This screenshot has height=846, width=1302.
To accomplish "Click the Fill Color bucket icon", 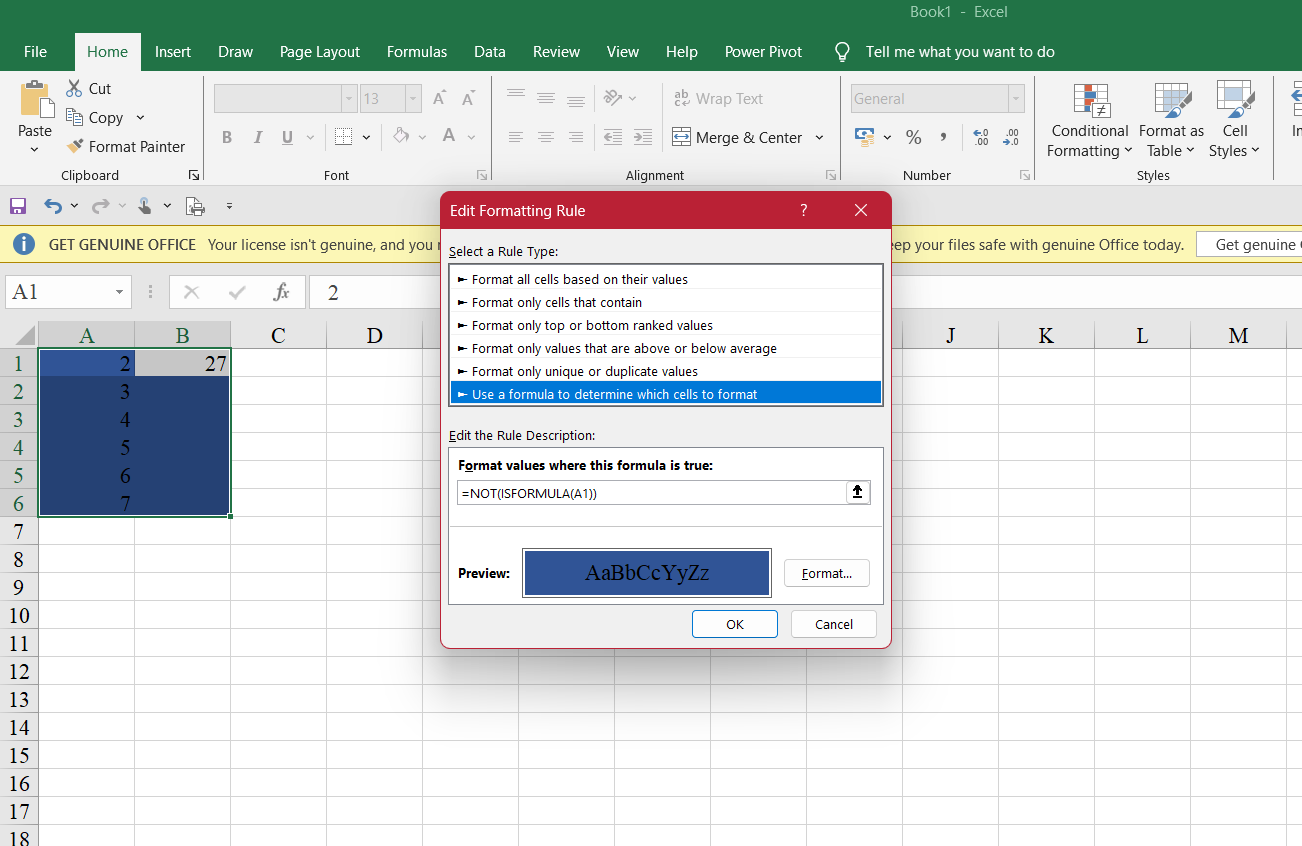I will click(401, 136).
